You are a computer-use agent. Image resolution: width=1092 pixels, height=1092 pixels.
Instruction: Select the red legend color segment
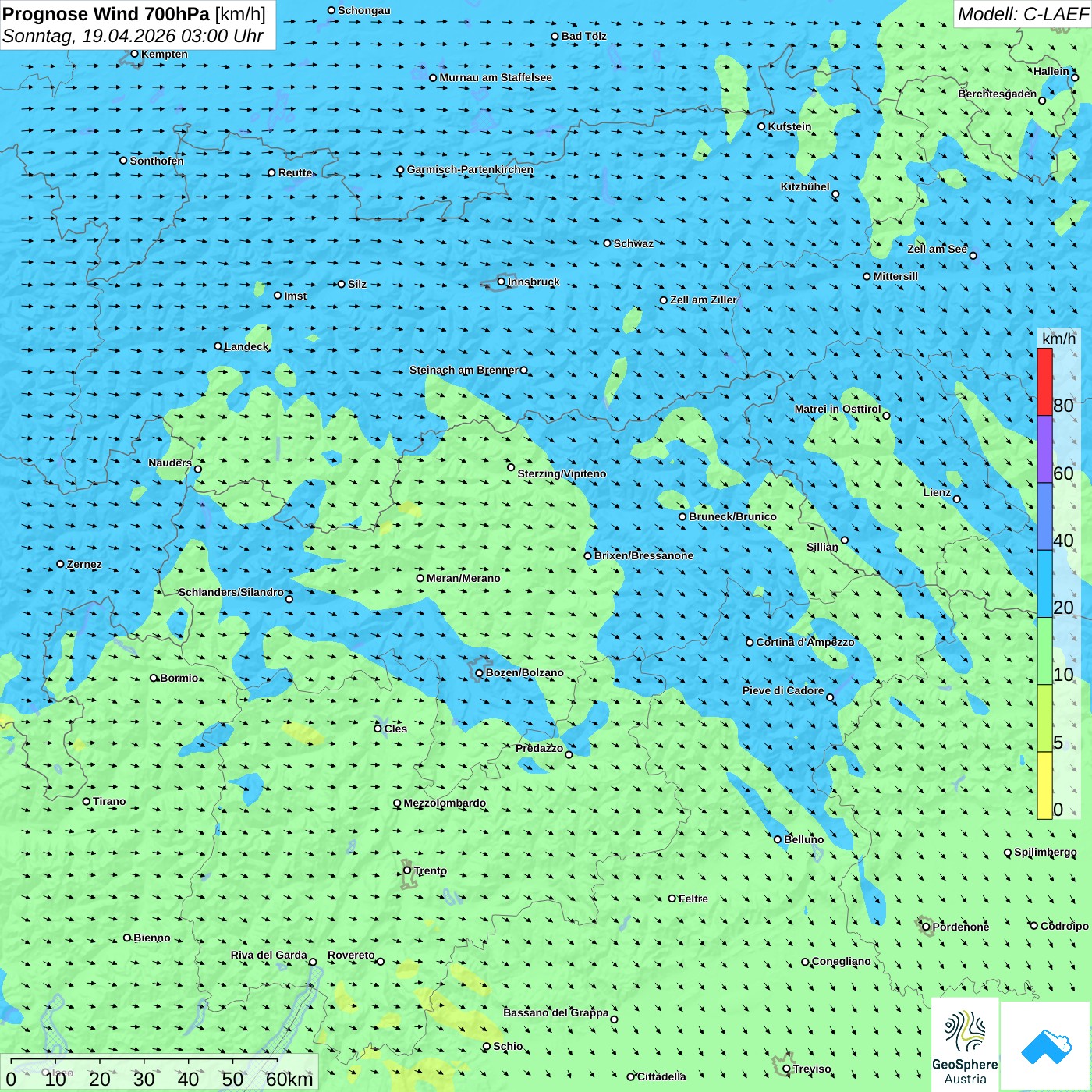tap(1044, 381)
